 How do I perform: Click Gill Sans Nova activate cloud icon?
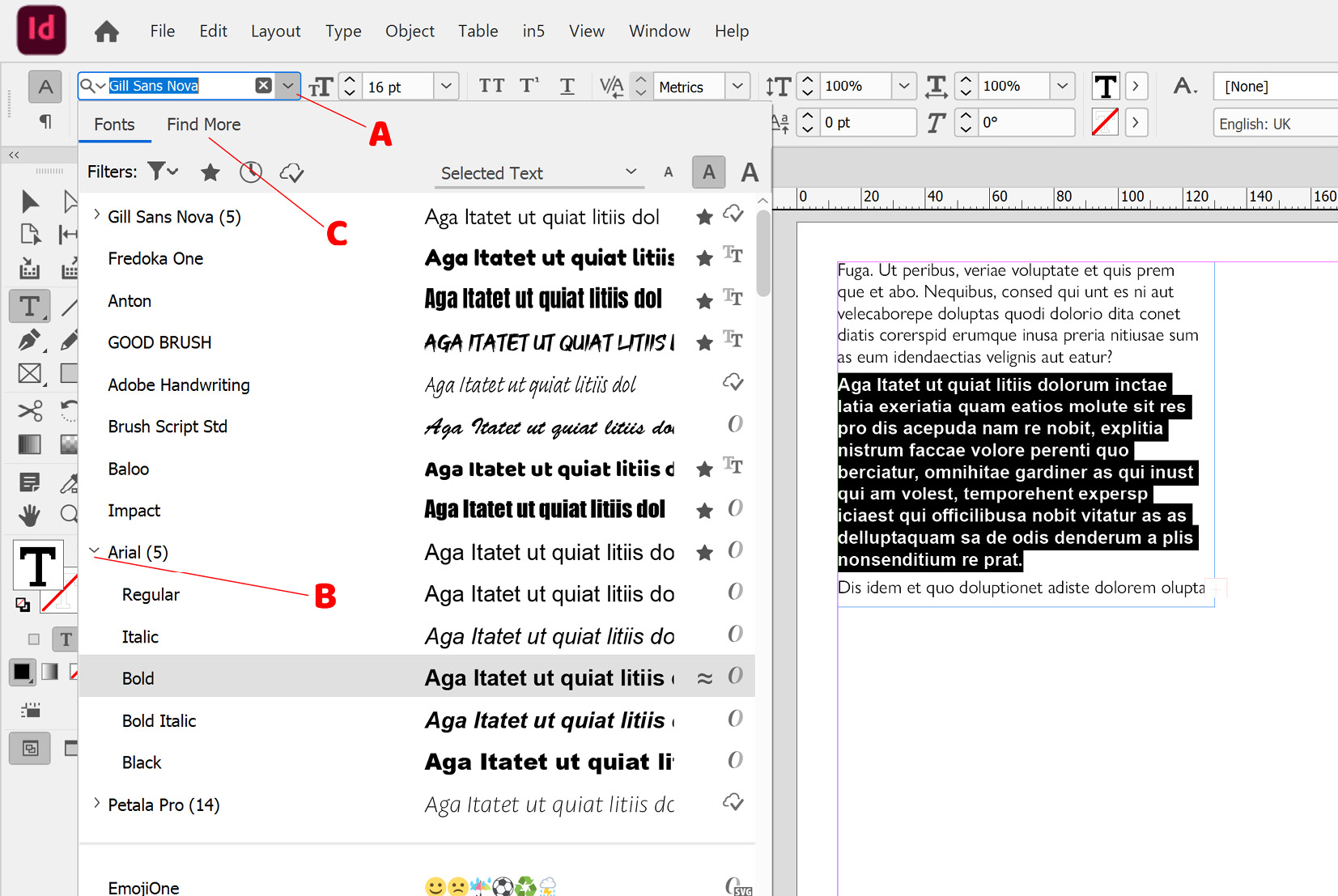point(733,214)
